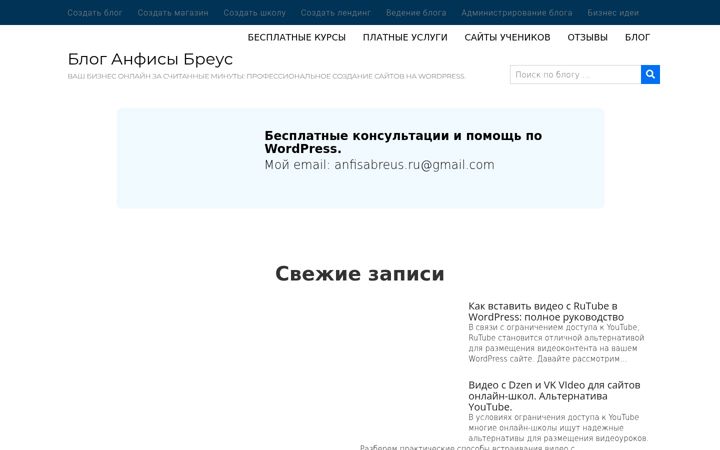Open 'Ведение блога' in top bar
The width and height of the screenshot is (720, 450).
pyautogui.click(x=416, y=13)
